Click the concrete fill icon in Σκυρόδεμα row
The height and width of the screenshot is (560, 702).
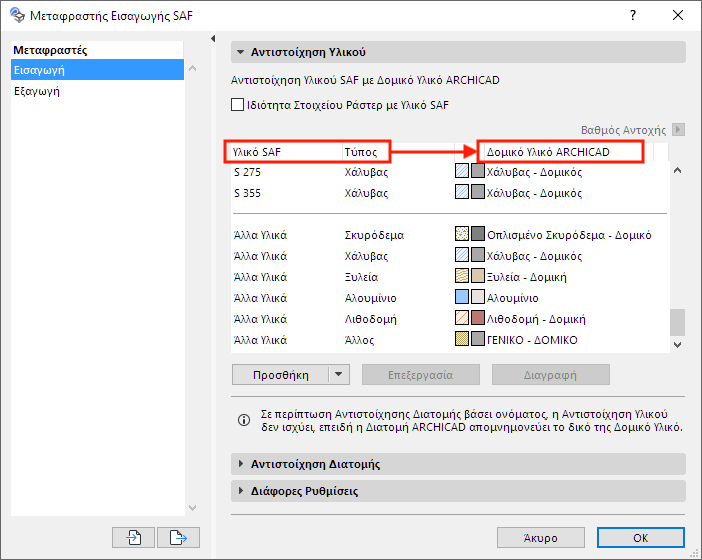(462, 233)
